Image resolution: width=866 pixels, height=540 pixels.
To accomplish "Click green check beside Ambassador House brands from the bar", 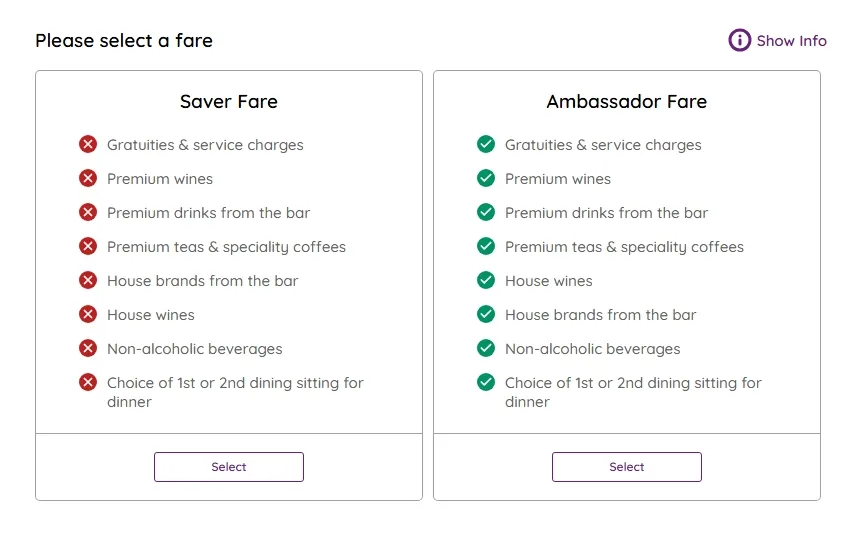I will 486,315.
